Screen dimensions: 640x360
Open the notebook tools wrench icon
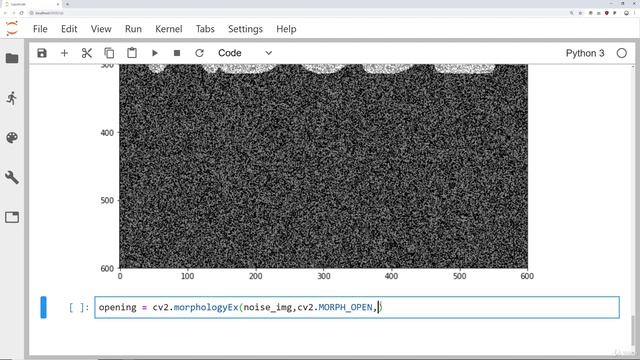tap(12, 177)
